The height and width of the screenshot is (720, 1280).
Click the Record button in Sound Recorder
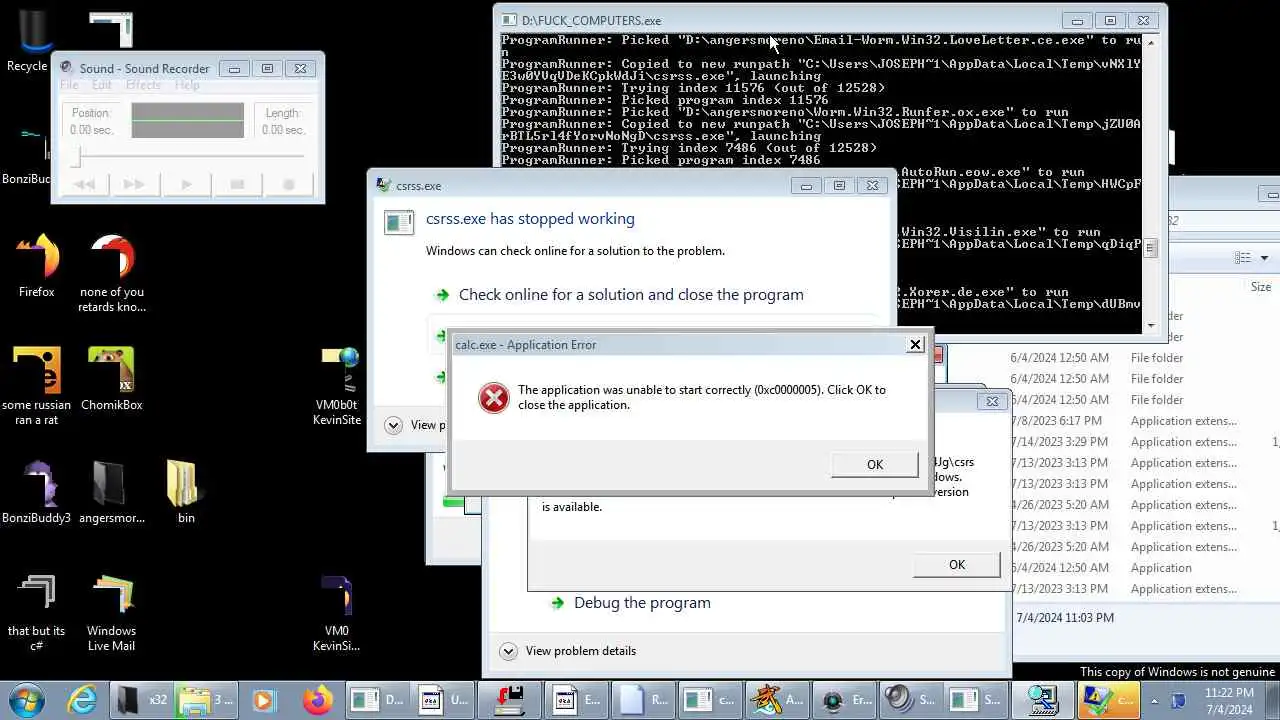pyautogui.click(x=288, y=184)
